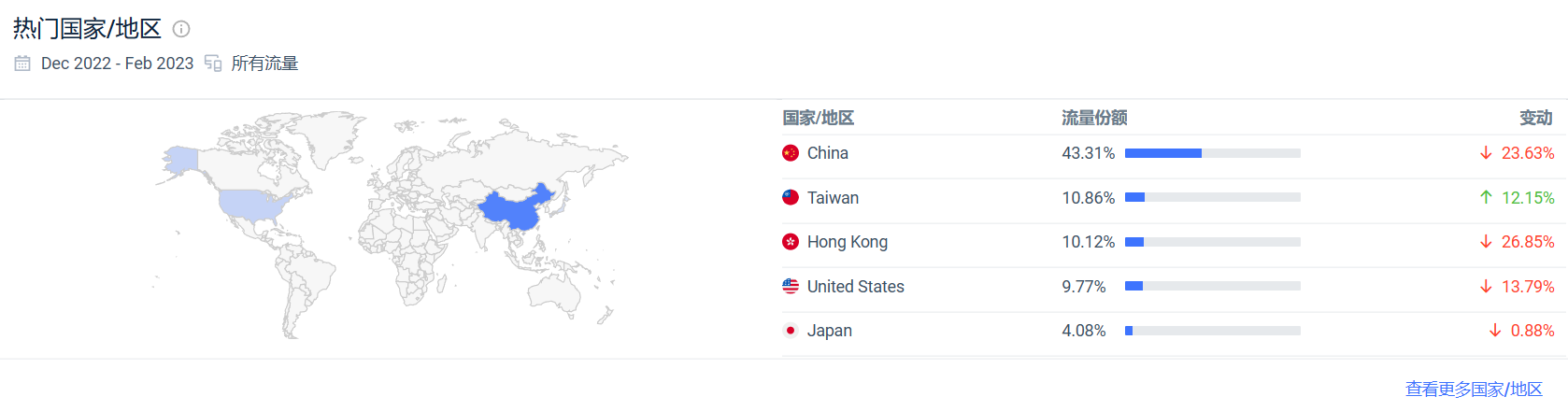Click the 国家/地区 column header

pos(819,118)
